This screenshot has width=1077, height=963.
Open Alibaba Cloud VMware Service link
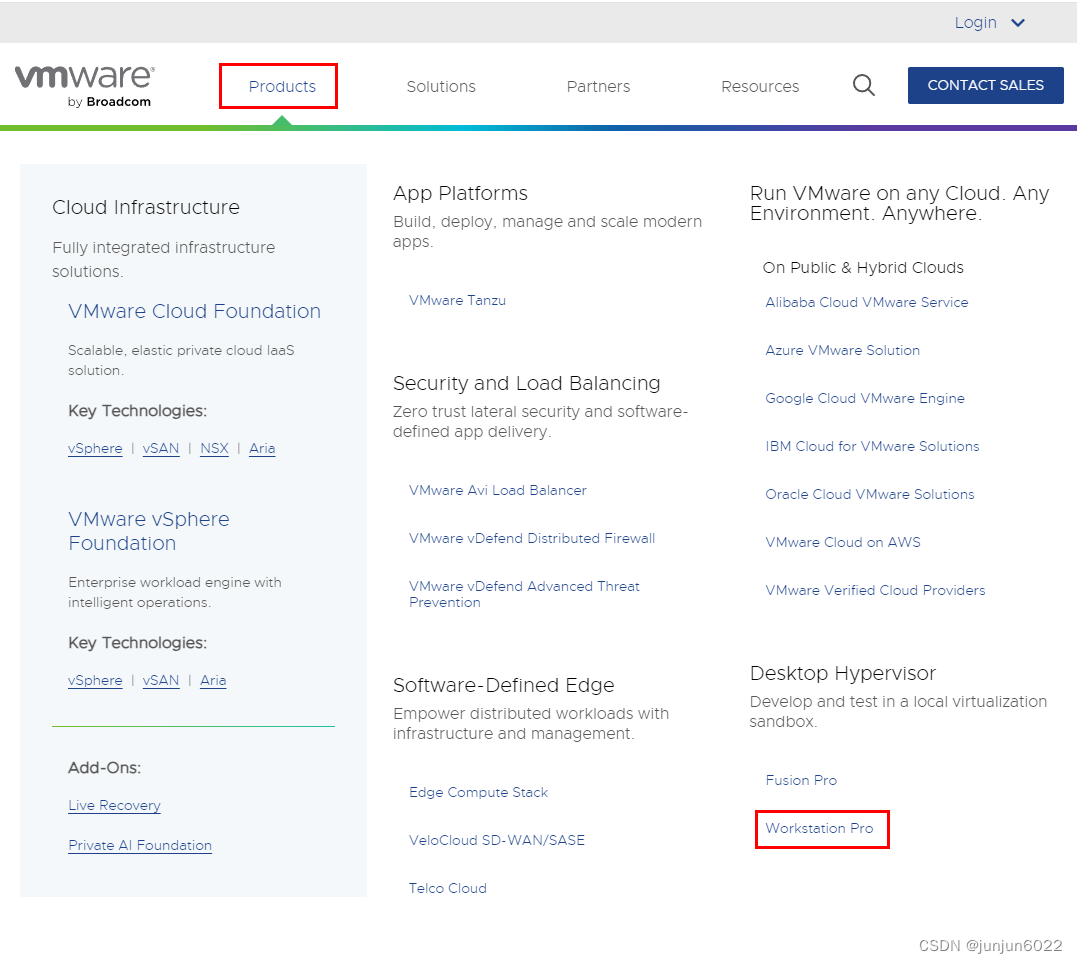867,302
